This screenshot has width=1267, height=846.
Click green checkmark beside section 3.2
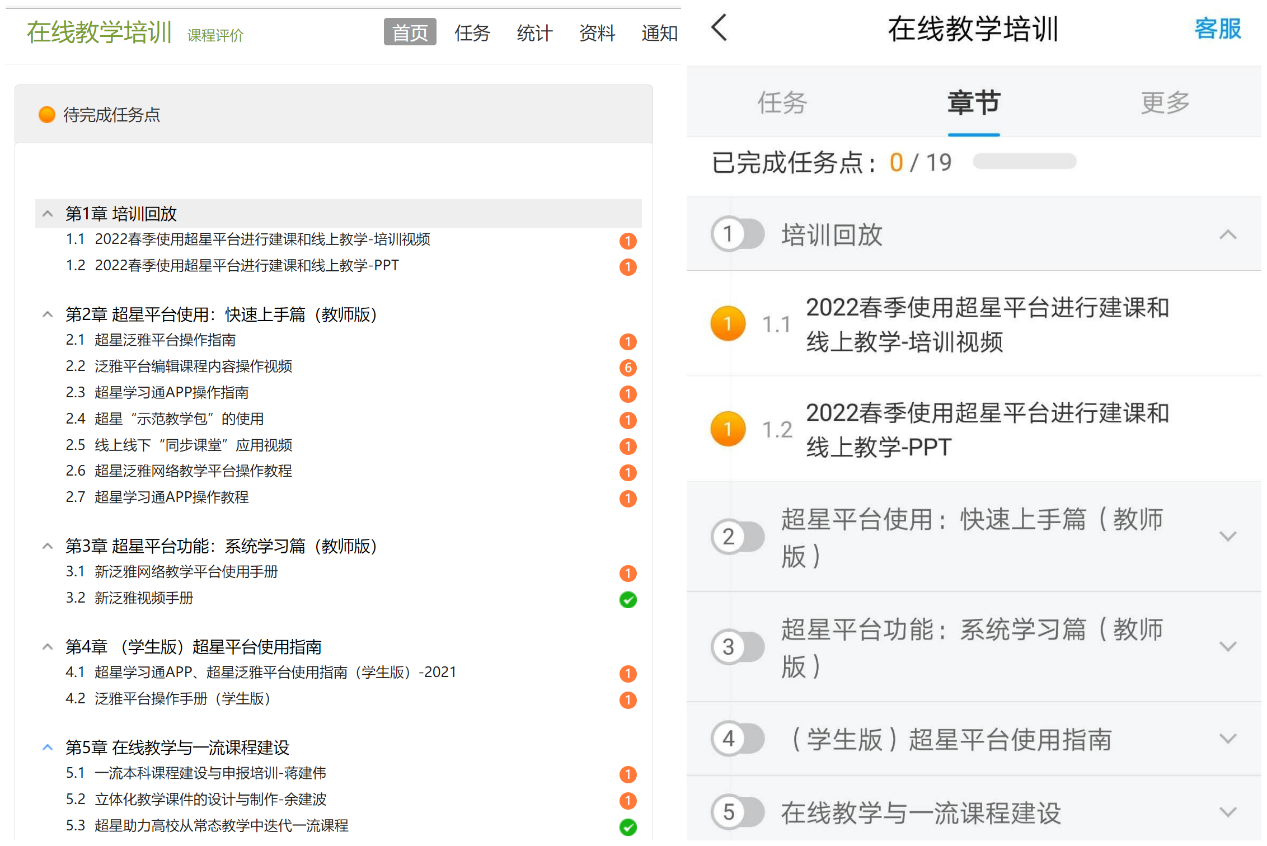click(x=628, y=600)
